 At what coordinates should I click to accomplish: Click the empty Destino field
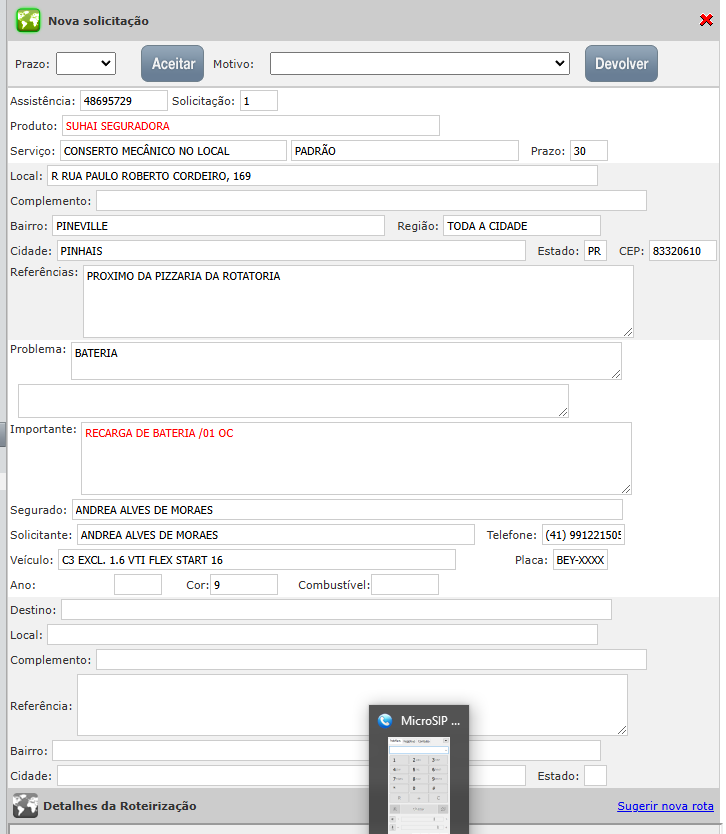click(x=336, y=610)
